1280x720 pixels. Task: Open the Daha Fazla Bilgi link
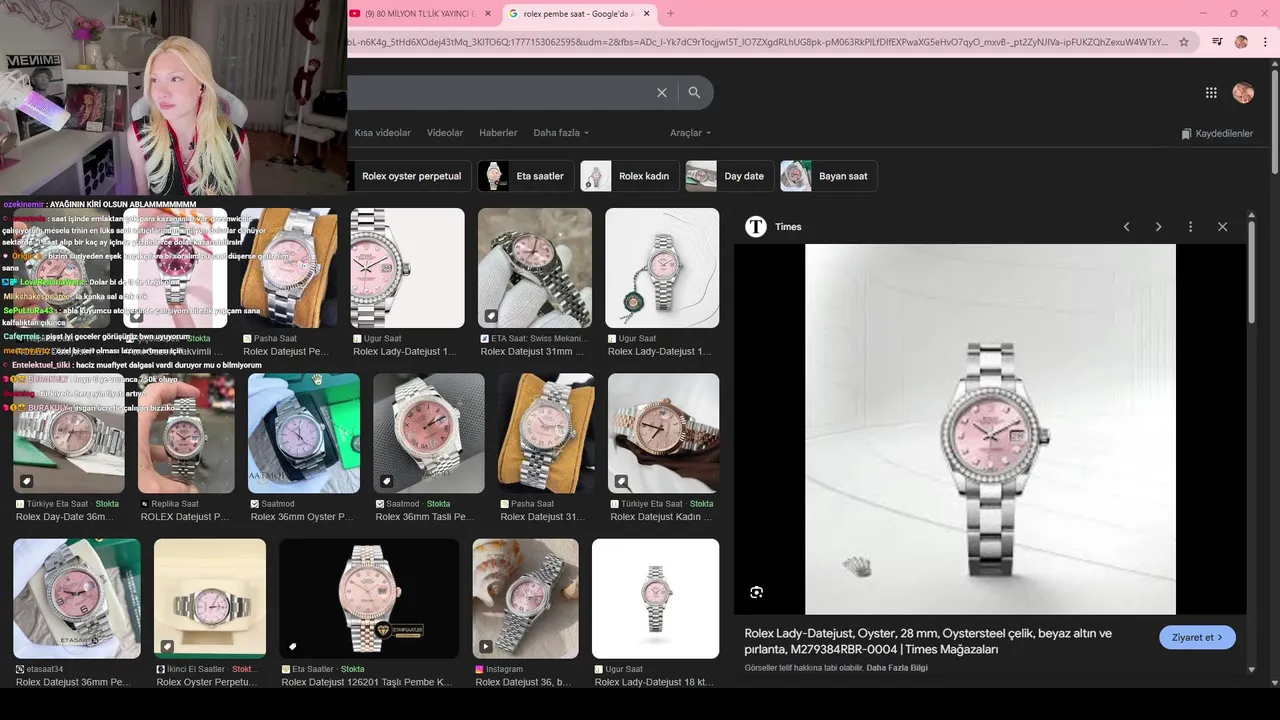897,667
